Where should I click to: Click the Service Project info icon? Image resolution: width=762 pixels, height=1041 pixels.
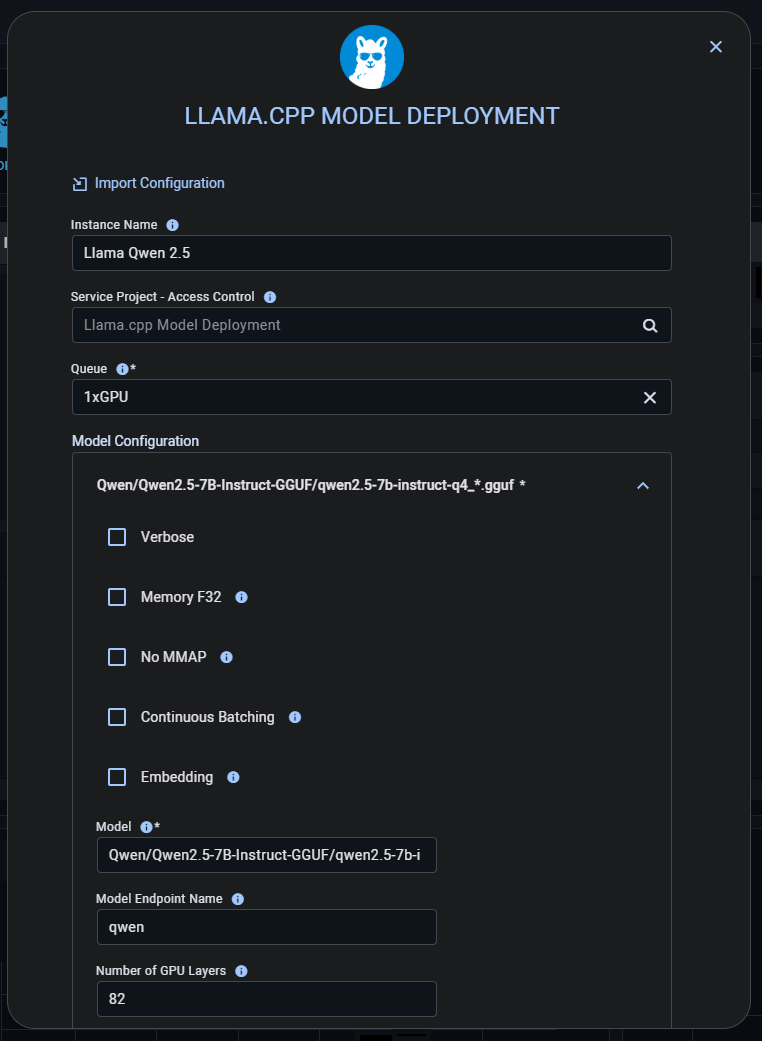270,297
